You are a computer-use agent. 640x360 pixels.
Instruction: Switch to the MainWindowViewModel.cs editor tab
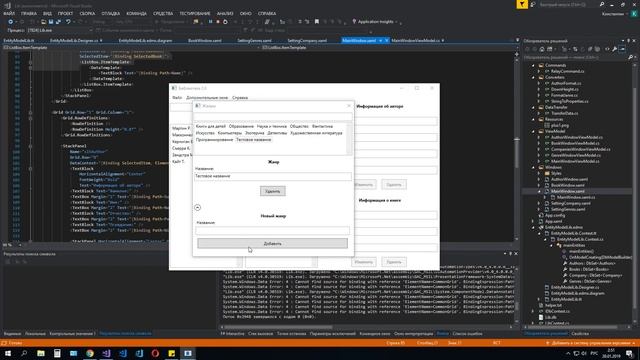click(415, 40)
